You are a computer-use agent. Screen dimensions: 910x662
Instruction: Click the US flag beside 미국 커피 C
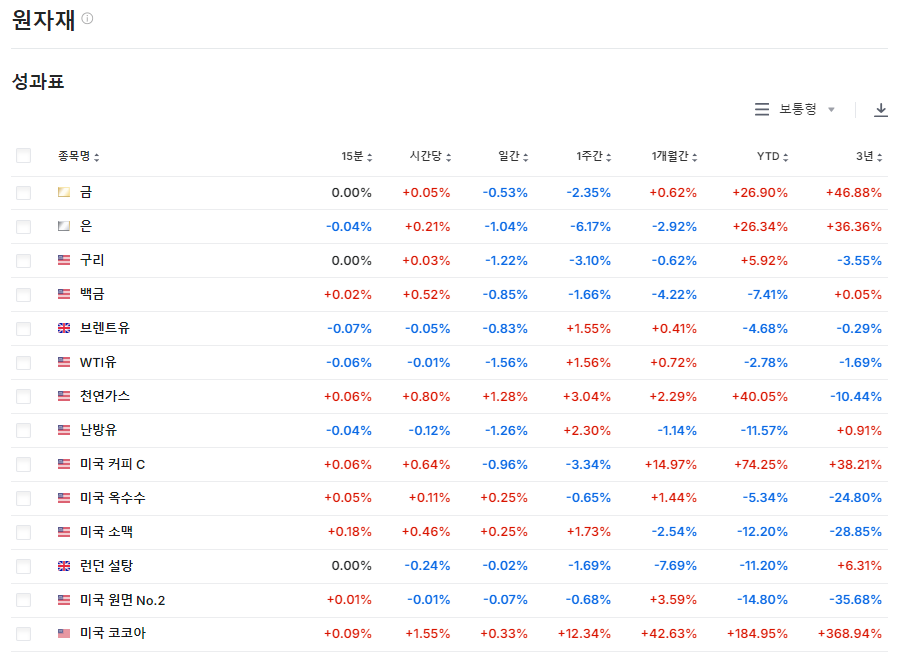coord(64,464)
